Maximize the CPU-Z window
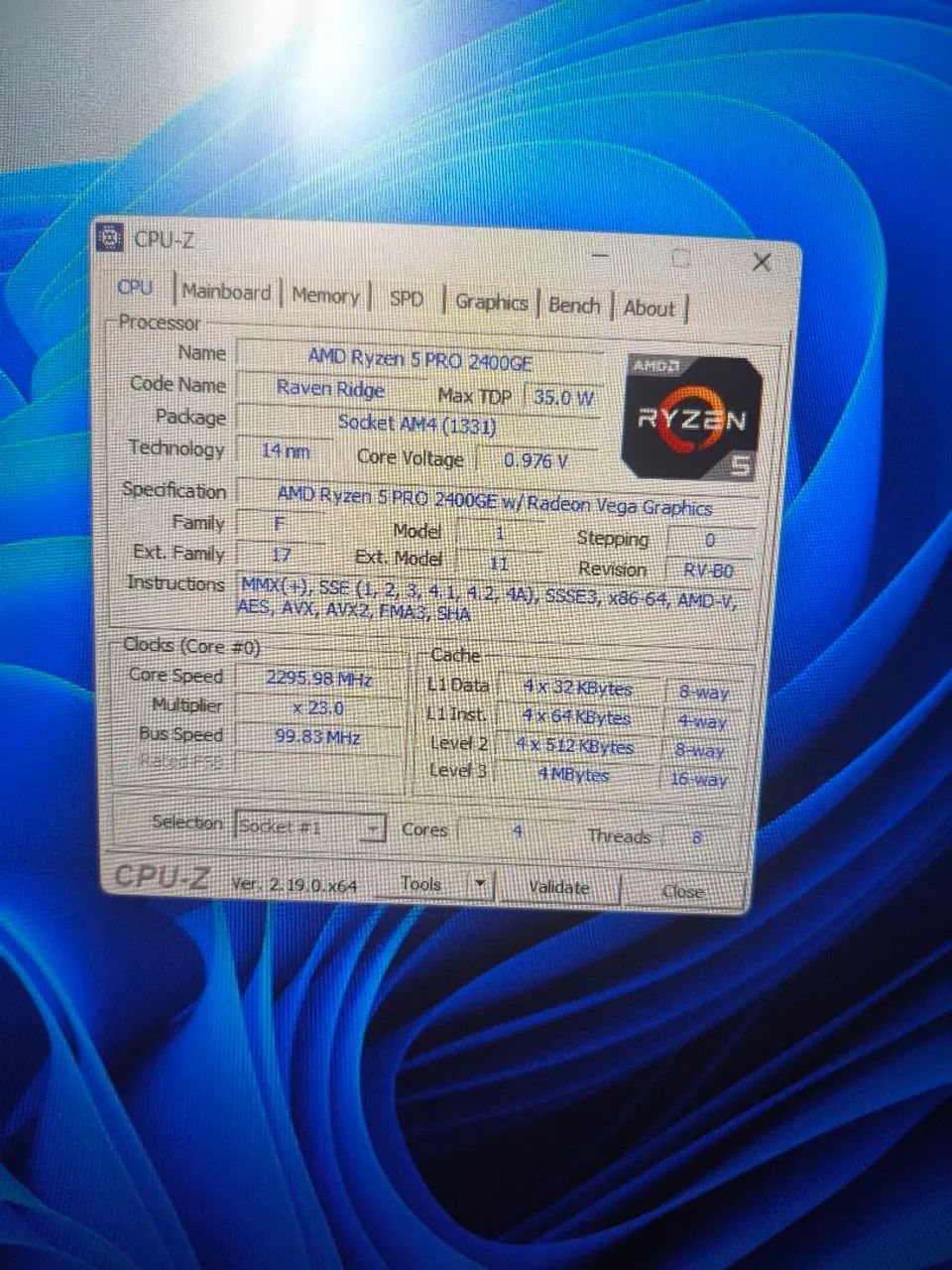 coord(680,259)
